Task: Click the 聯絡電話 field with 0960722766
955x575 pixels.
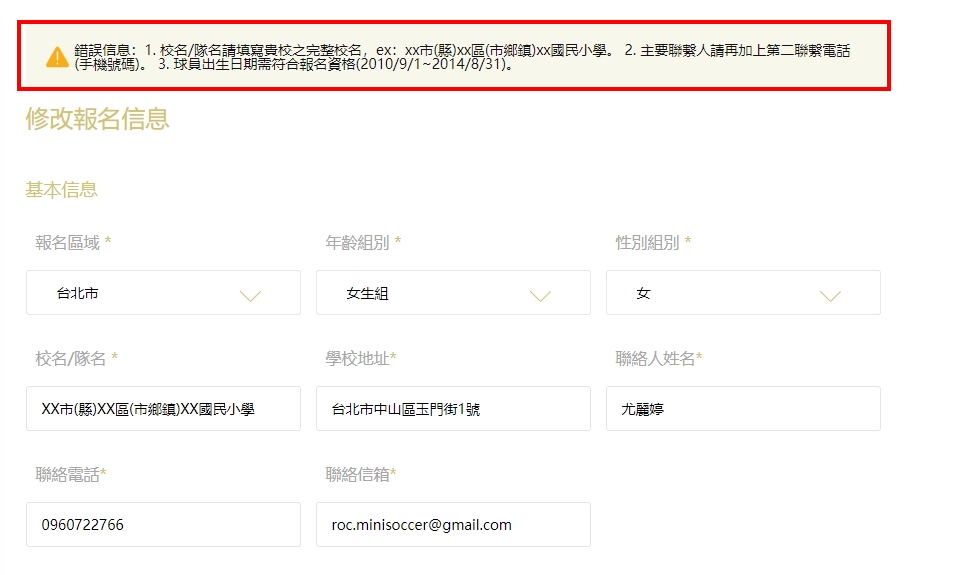Action: click(163, 525)
